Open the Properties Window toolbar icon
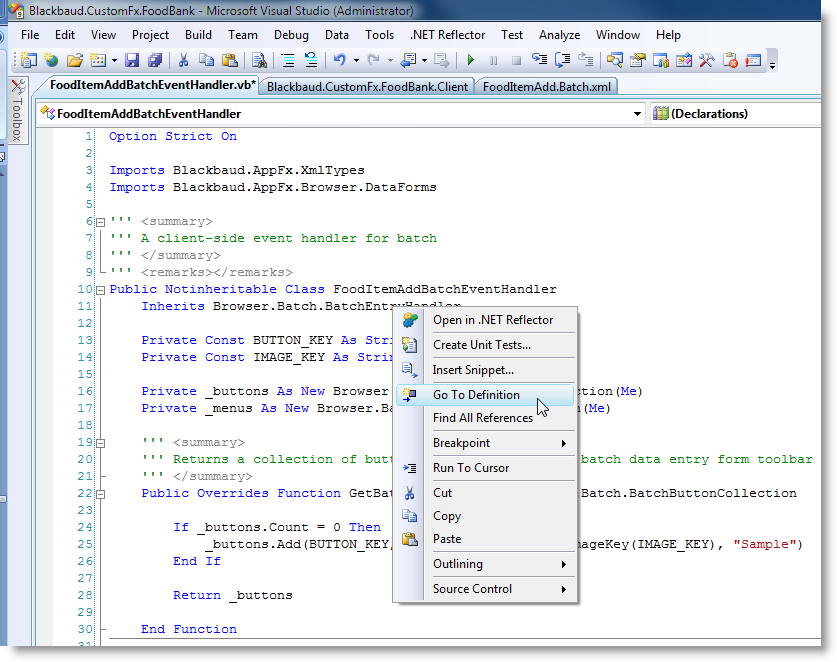837x662 pixels. coord(637,60)
